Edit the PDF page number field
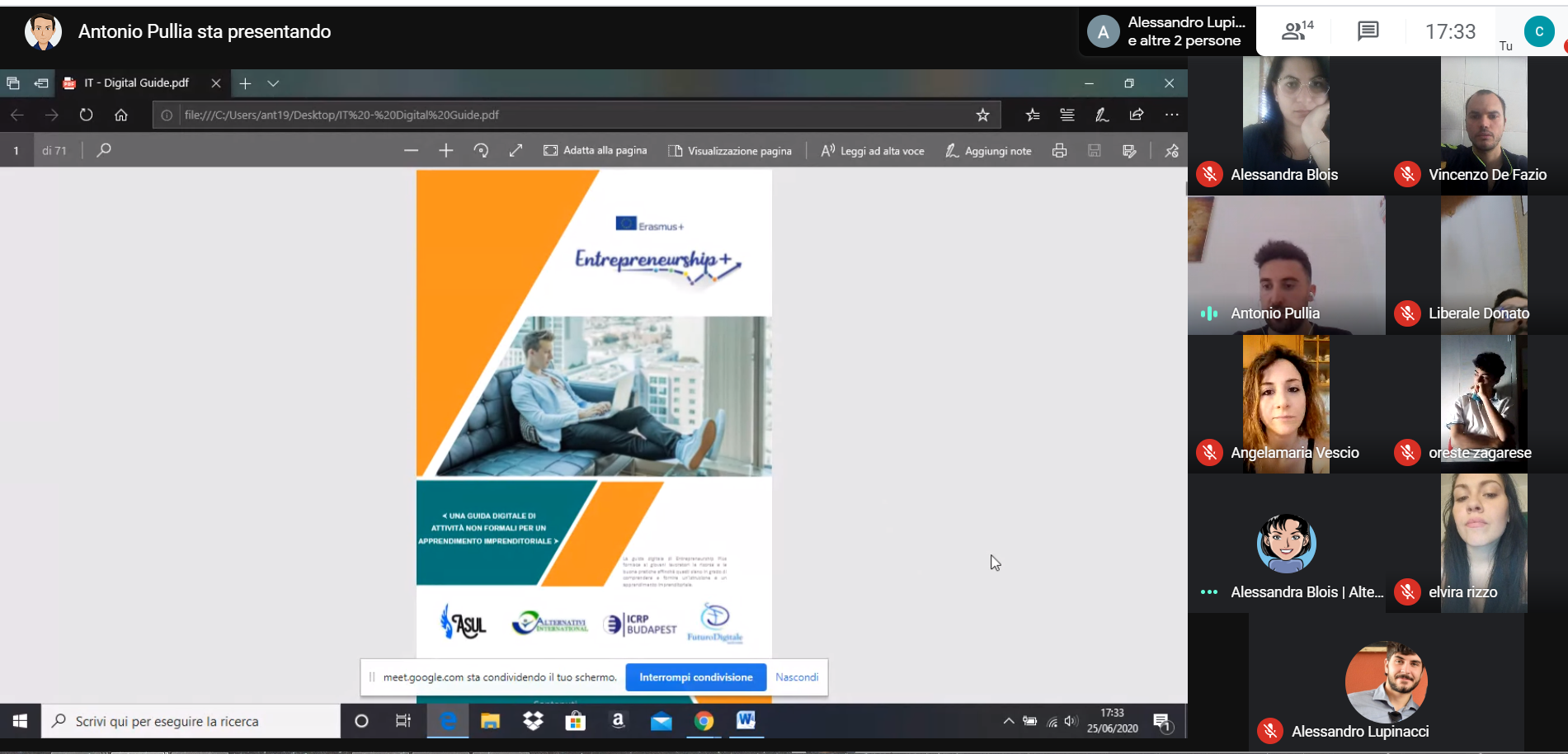 [x=16, y=150]
